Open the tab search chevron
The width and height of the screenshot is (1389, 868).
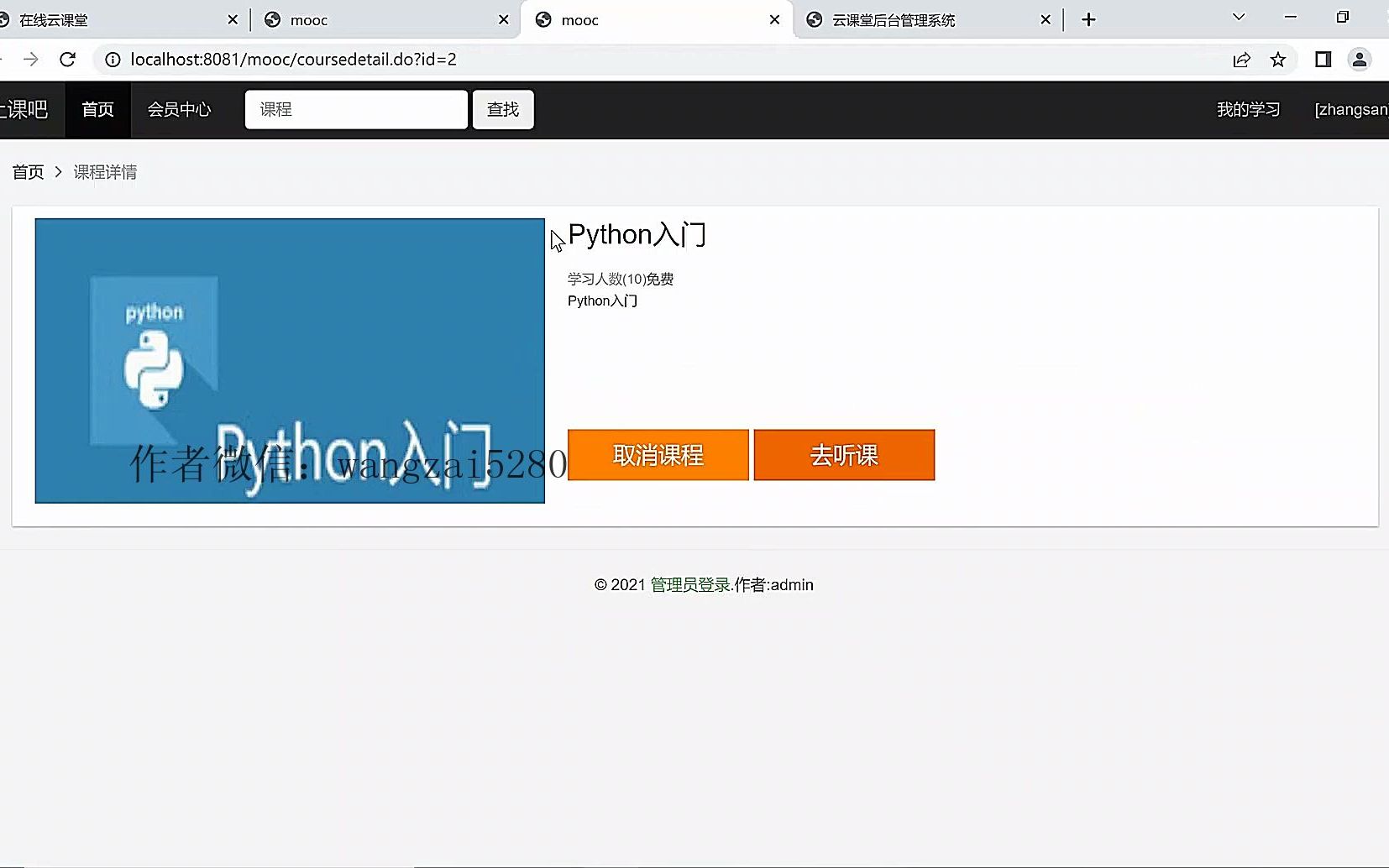(1239, 17)
